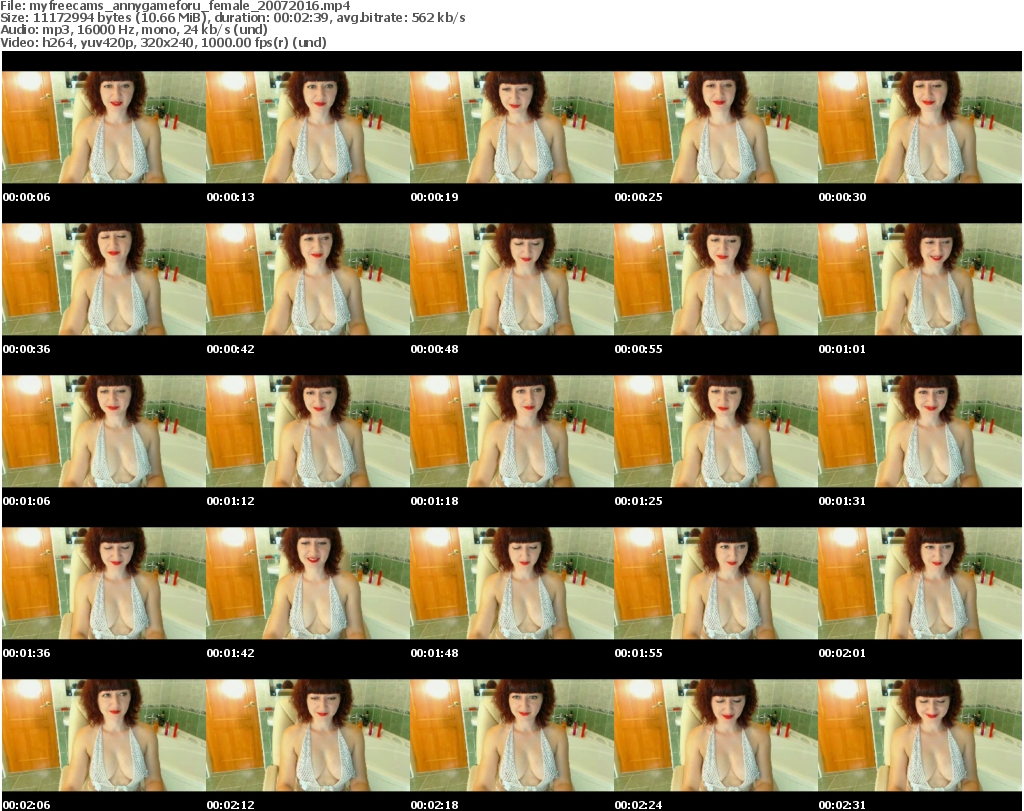Click the Size and duration info line
This screenshot has height=811, width=1024.
tap(232, 18)
